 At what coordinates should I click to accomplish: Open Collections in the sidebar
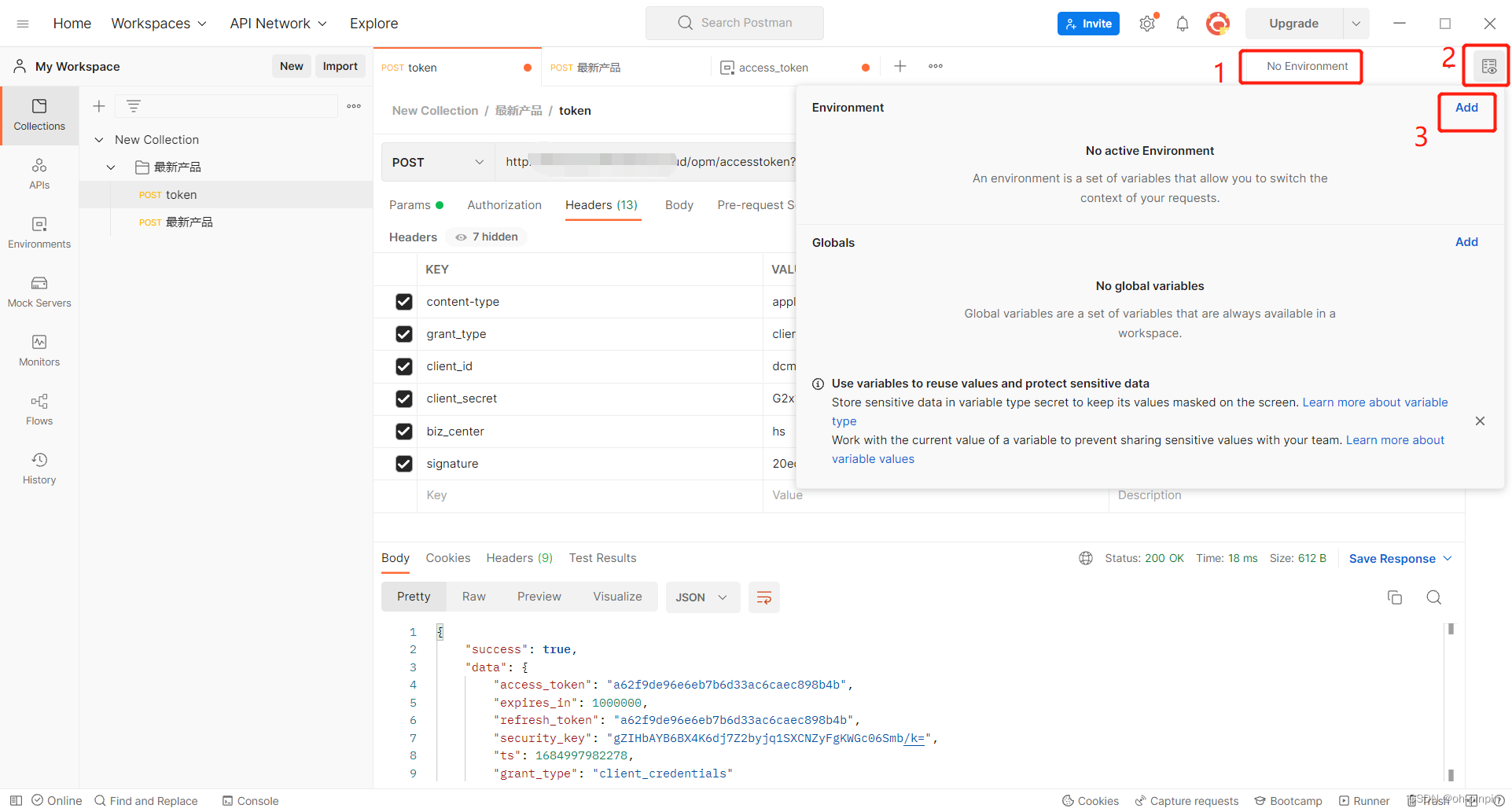39,115
